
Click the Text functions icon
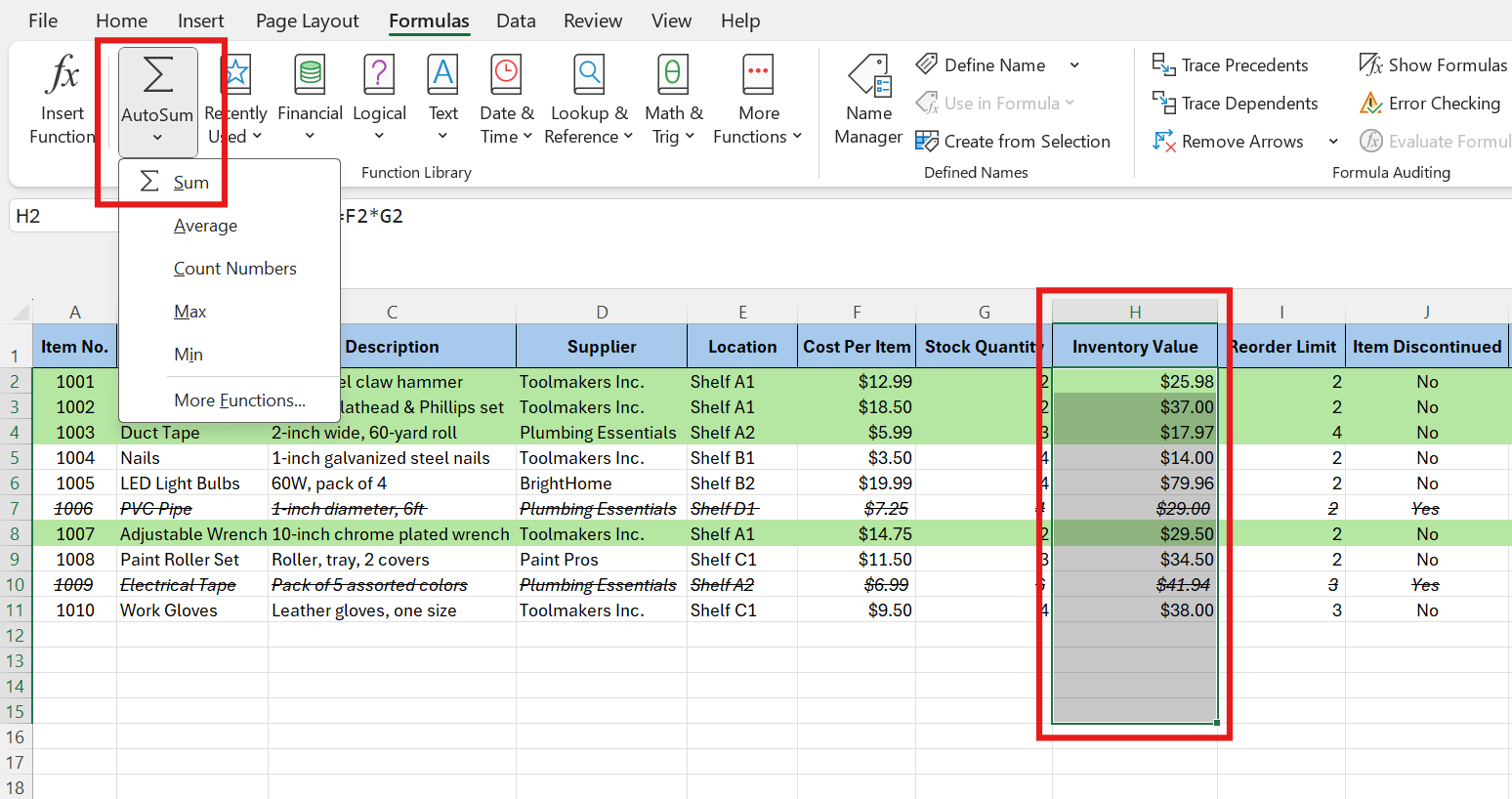click(442, 75)
